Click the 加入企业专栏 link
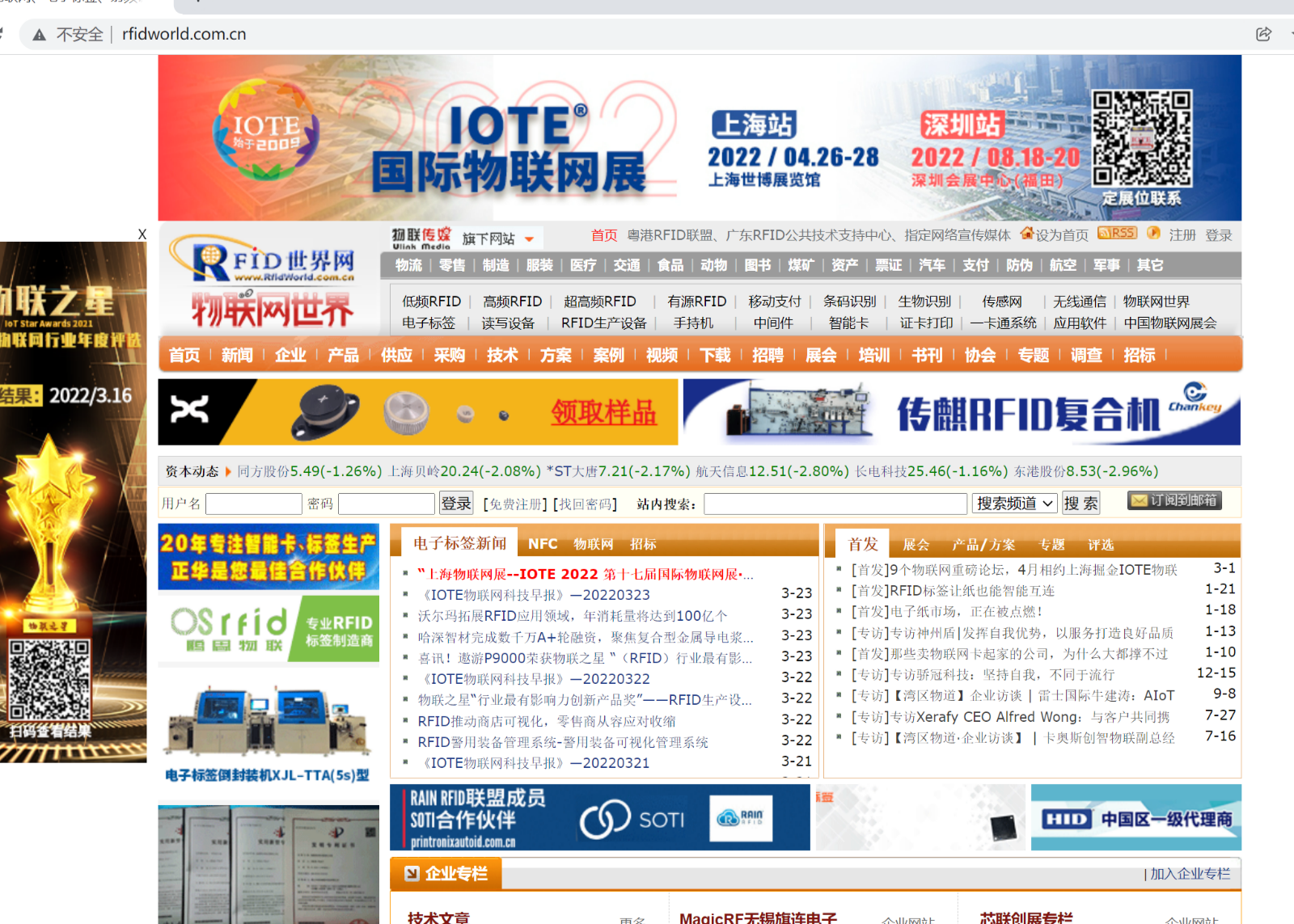The image size is (1294, 924). pyautogui.click(x=1190, y=874)
